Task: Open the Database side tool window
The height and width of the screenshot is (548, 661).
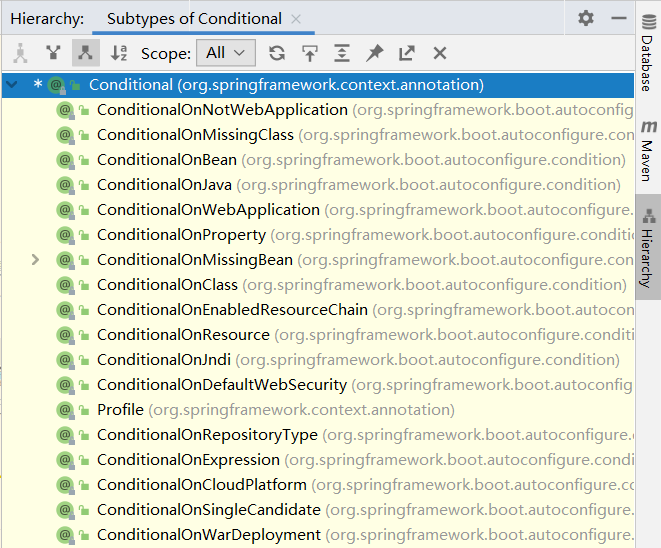Action: (x=648, y=53)
